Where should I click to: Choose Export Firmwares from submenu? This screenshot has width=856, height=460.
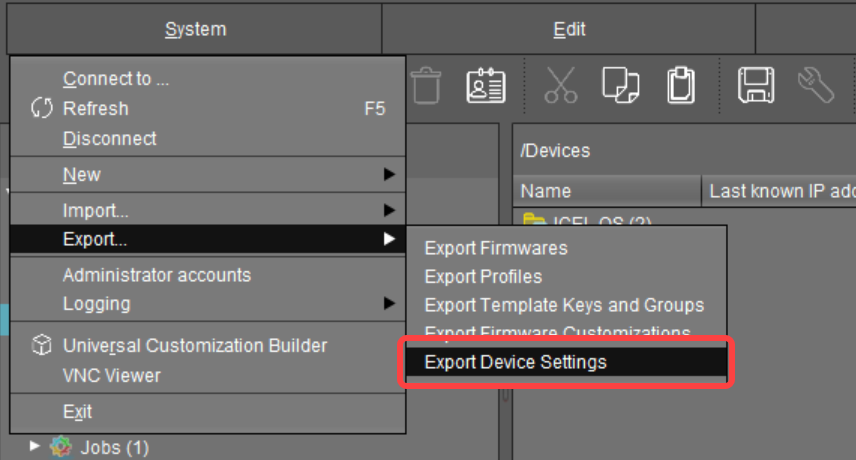point(495,248)
